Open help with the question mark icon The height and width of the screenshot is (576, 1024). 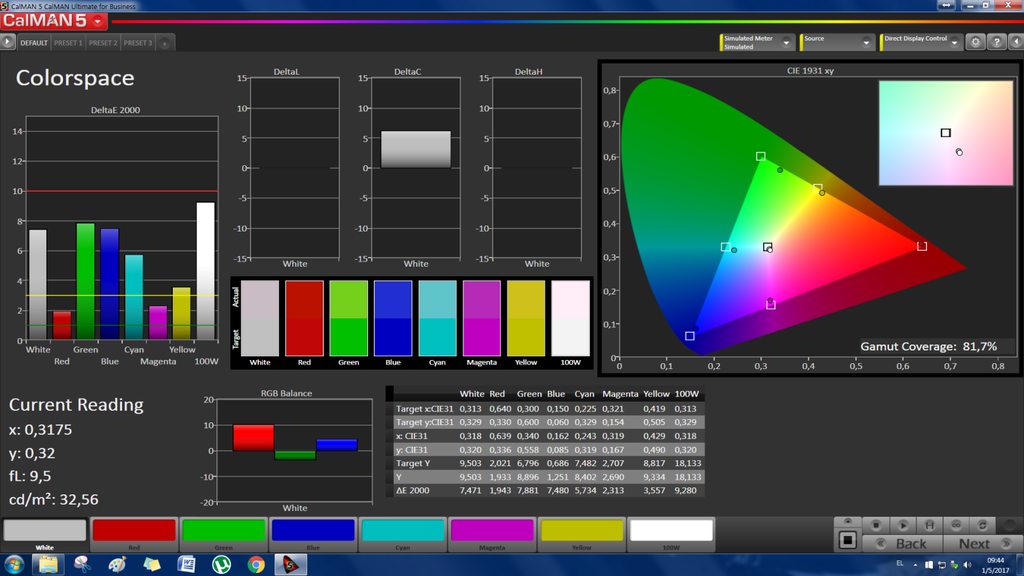click(997, 42)
